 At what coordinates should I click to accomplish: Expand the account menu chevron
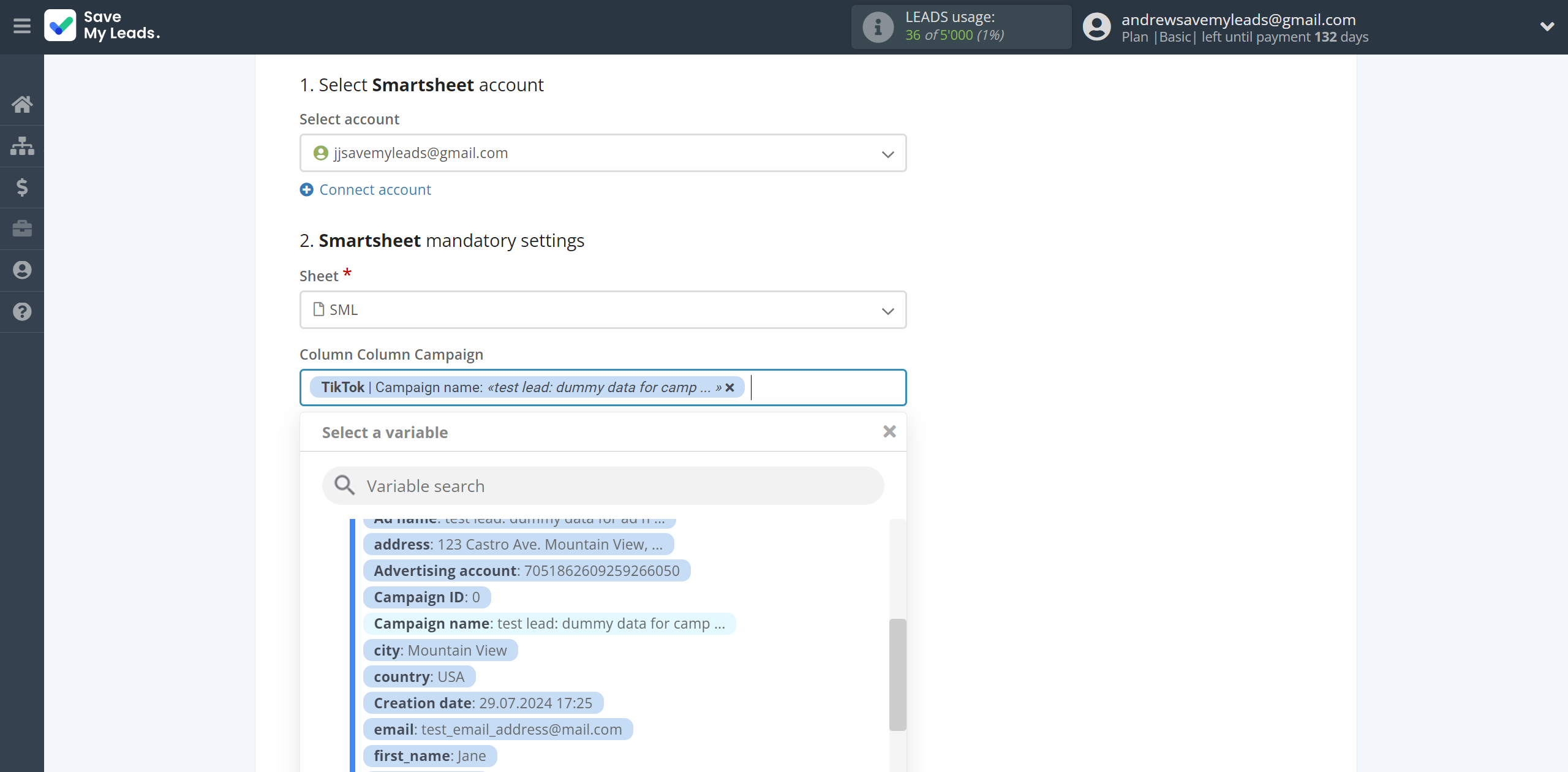pos(1547,26)
